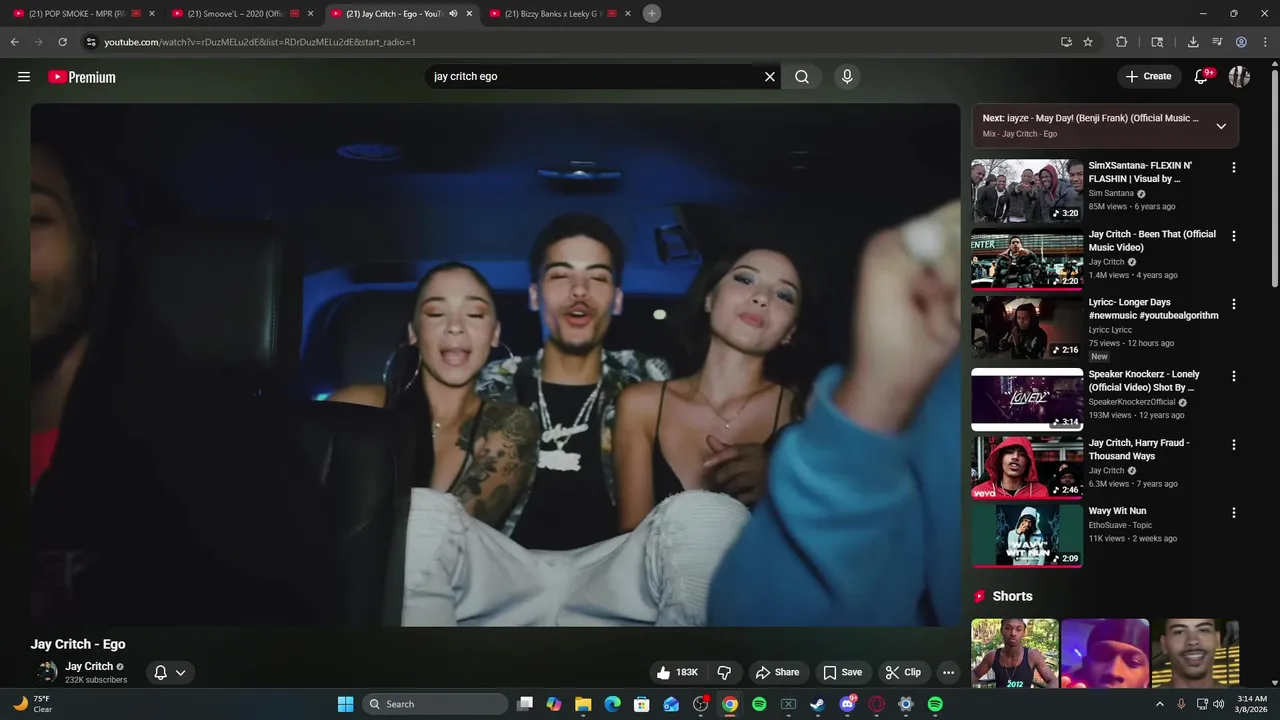The image size is (1280, 720).
Task: Open the Create menu
Action: pos(1148,76)
